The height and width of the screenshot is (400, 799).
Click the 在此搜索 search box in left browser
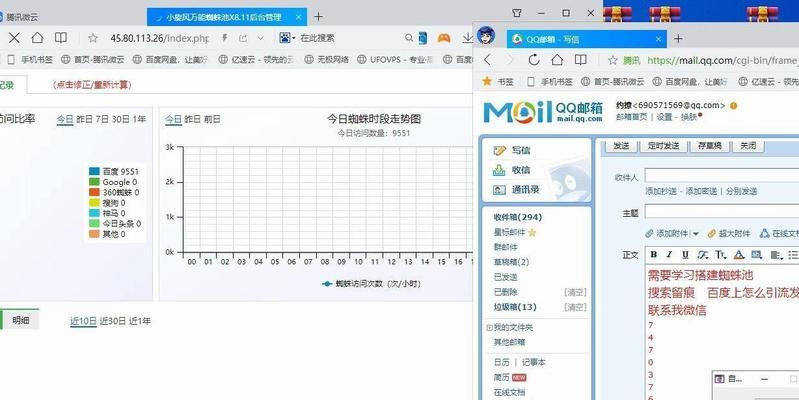[x=349, y=38]
